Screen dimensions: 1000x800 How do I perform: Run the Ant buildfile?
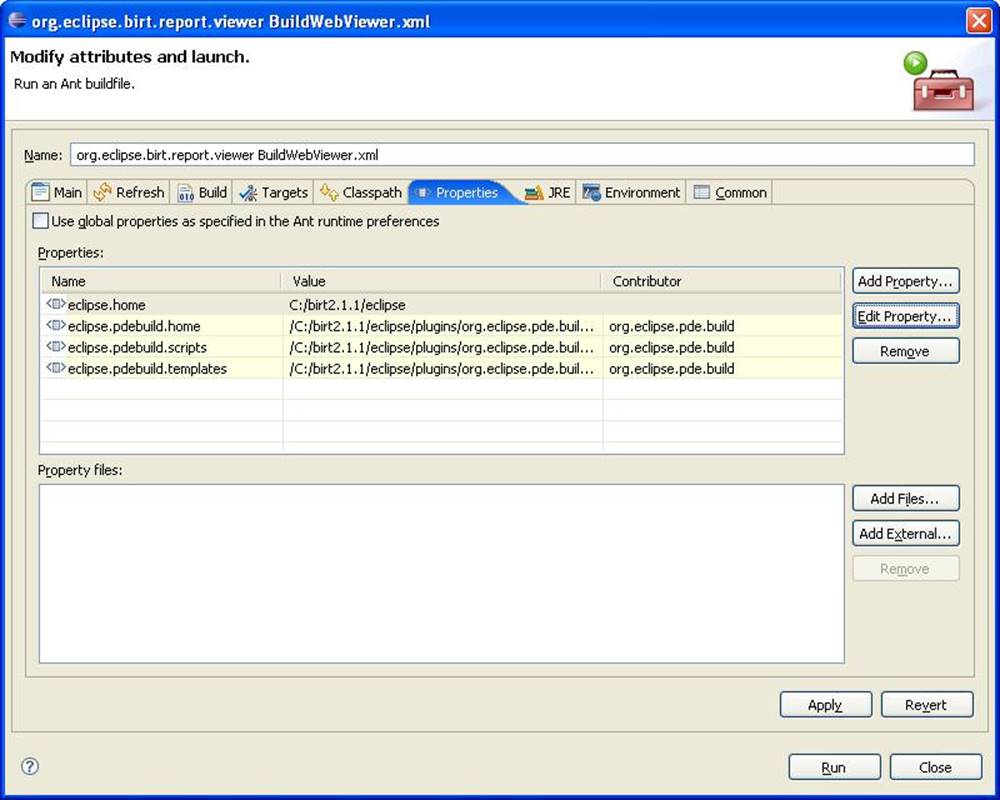tap(835, 767)
